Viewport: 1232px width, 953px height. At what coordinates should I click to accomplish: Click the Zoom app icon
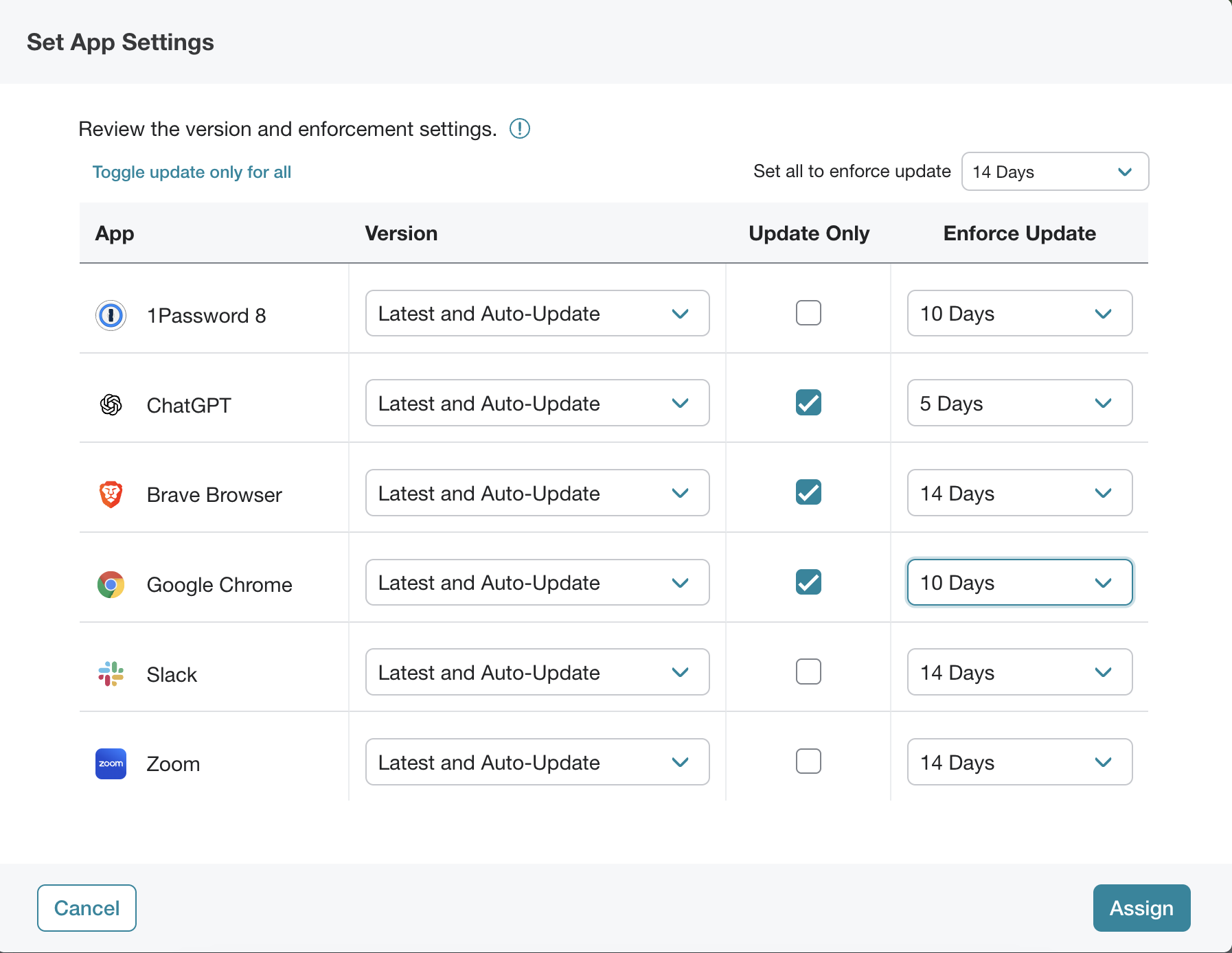coord(111,763)
